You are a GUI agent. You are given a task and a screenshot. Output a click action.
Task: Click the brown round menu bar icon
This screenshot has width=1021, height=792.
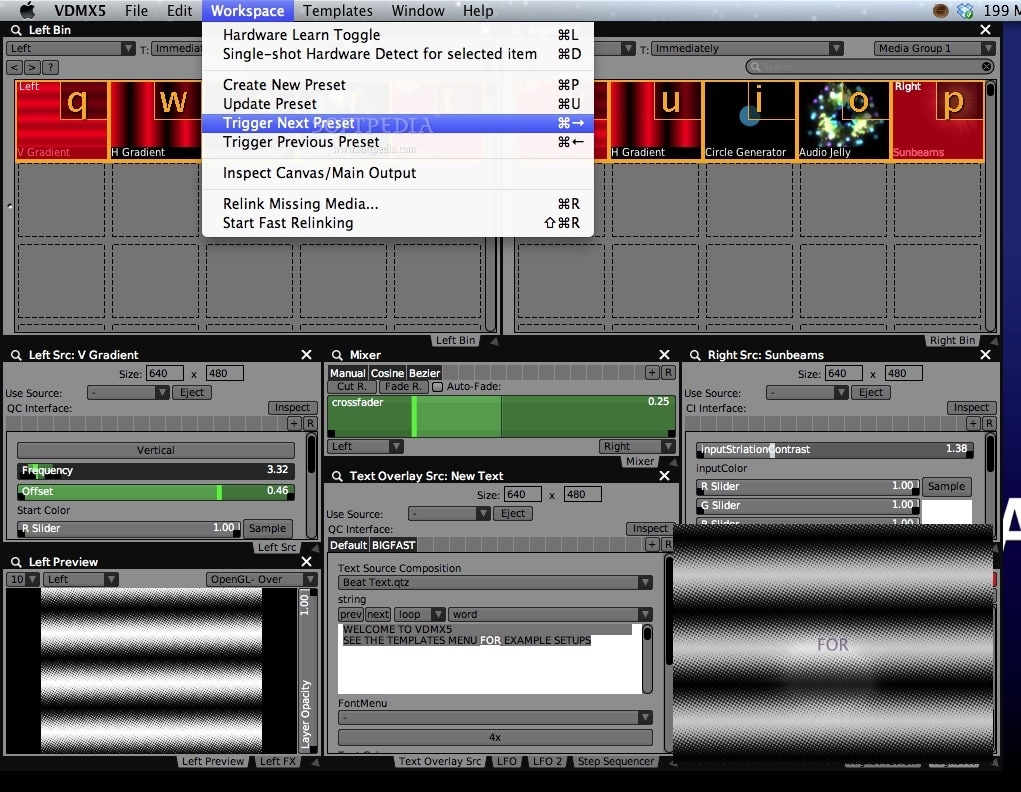pyautogui.click(x=940, y=10)
